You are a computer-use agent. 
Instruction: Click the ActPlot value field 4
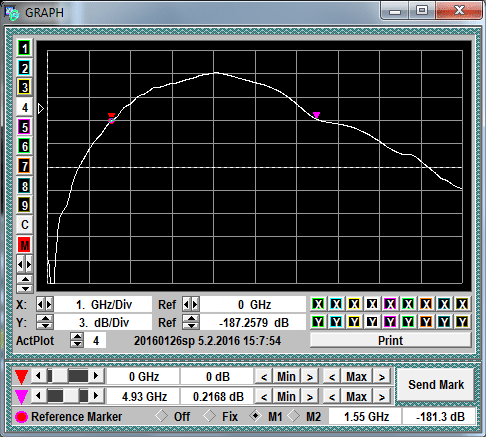(x=96, y=340)
